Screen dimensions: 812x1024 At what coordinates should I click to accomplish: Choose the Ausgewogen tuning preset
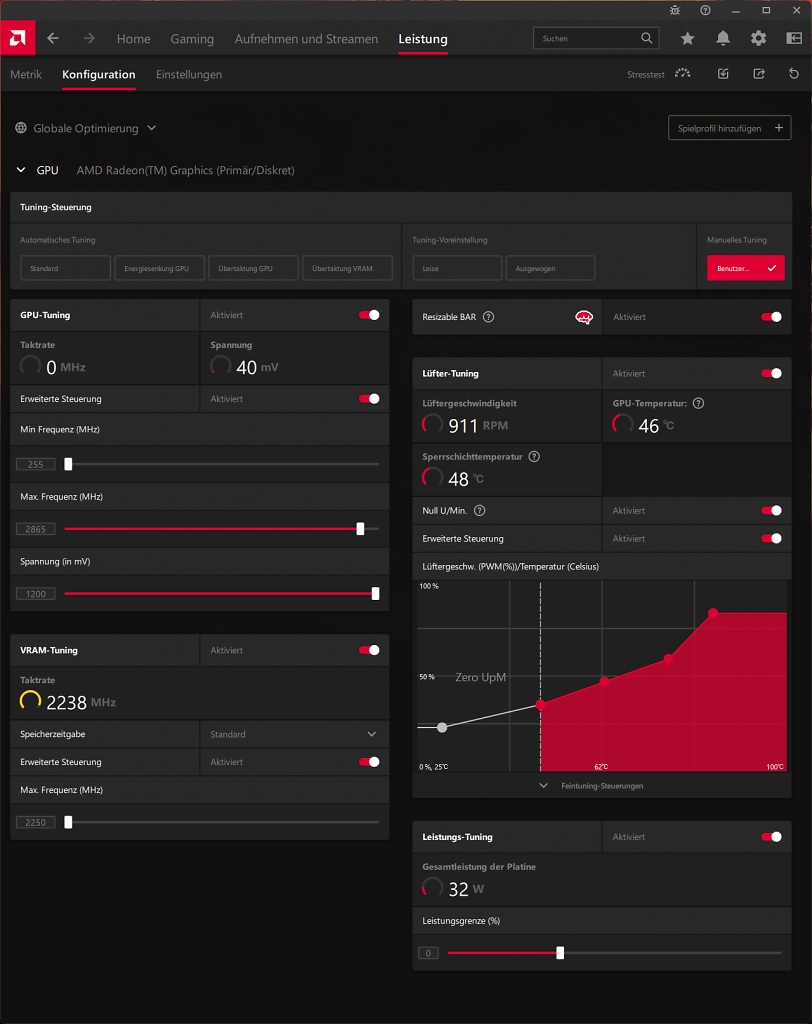[x=551, y=268]
